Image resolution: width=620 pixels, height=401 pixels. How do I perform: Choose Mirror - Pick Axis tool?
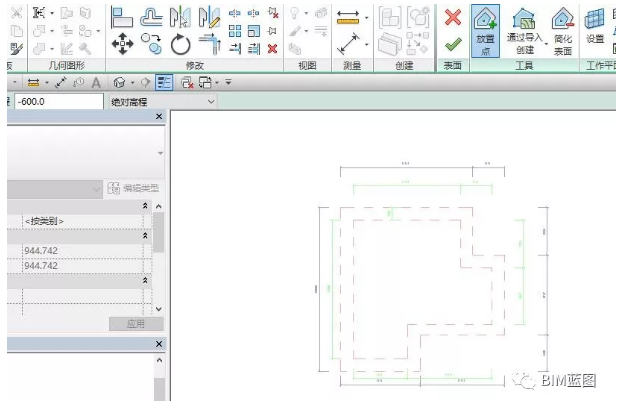click(180, 17)
